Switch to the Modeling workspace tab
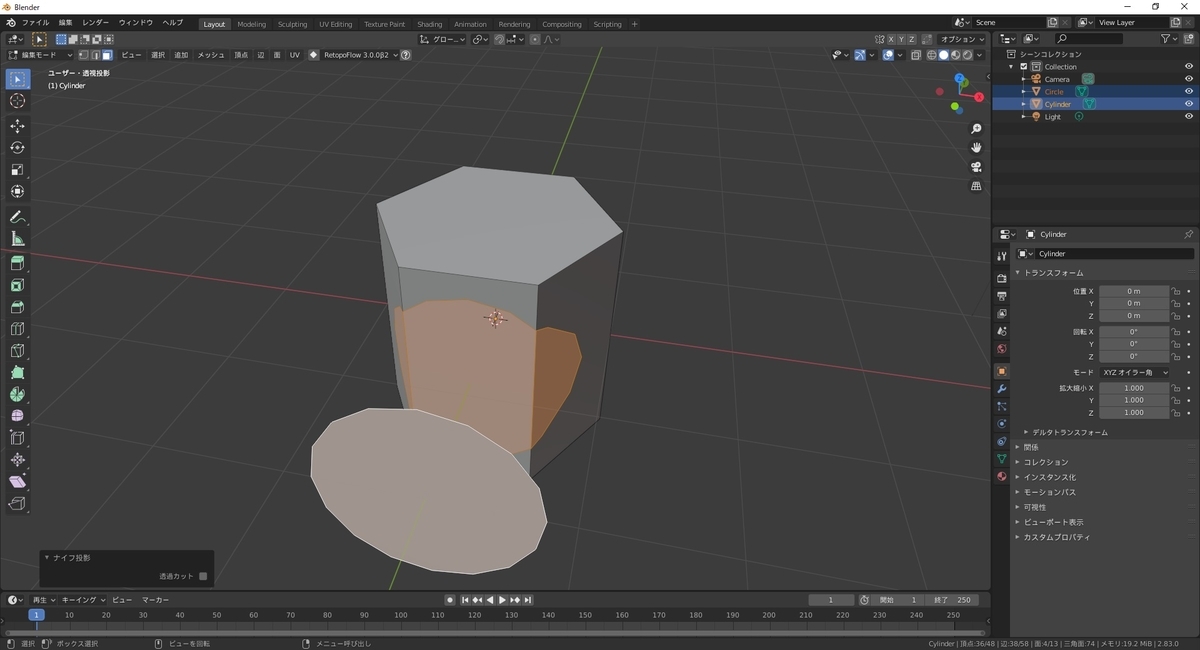 251,24
